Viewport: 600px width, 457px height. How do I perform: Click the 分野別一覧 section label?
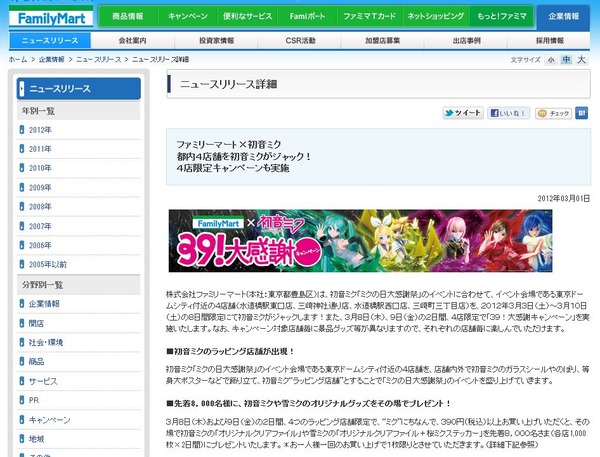[x=42, y=285]
